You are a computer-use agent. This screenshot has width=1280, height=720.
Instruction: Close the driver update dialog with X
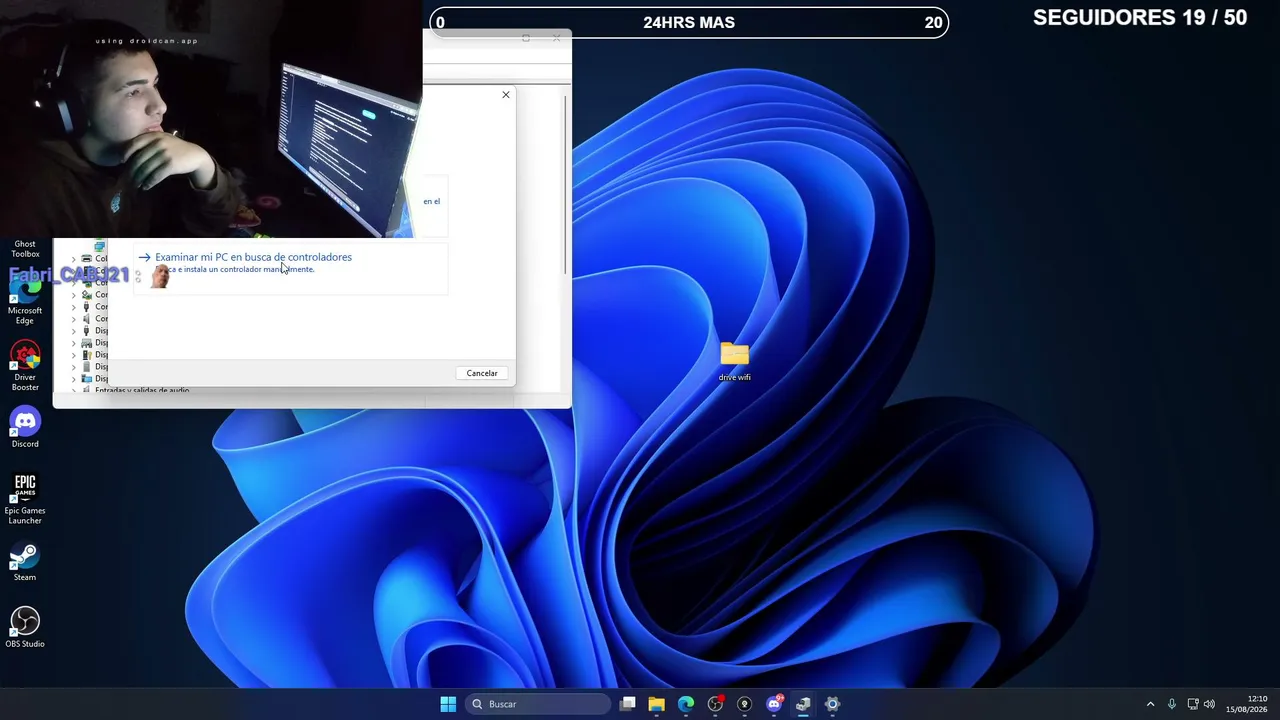point(506,95)
